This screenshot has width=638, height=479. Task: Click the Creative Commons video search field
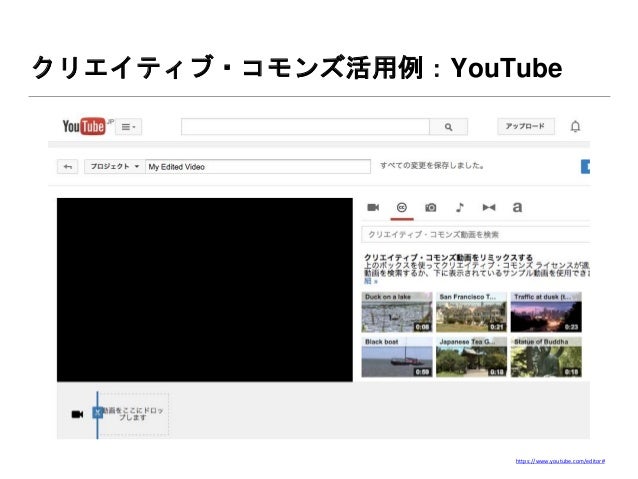[x=476, y=234]
